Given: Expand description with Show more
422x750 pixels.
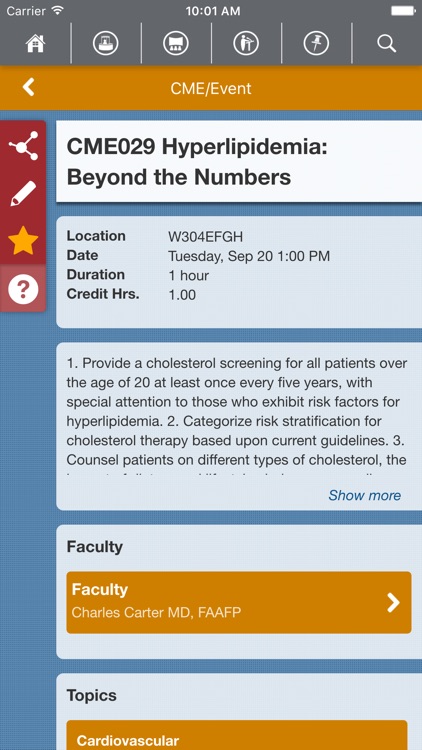Looking at the screenshot, I should [x=365, y=495].
